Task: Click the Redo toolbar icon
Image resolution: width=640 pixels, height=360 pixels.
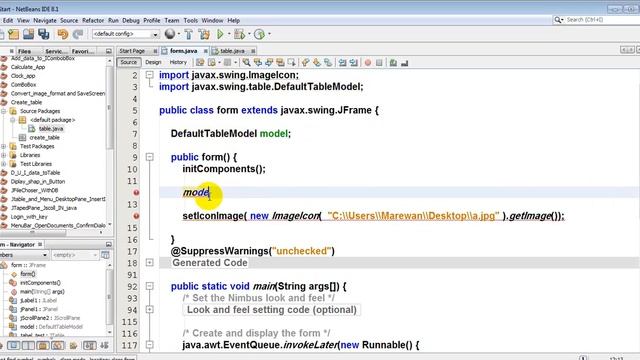Action: pyautogui.click(x=78, y=34)
